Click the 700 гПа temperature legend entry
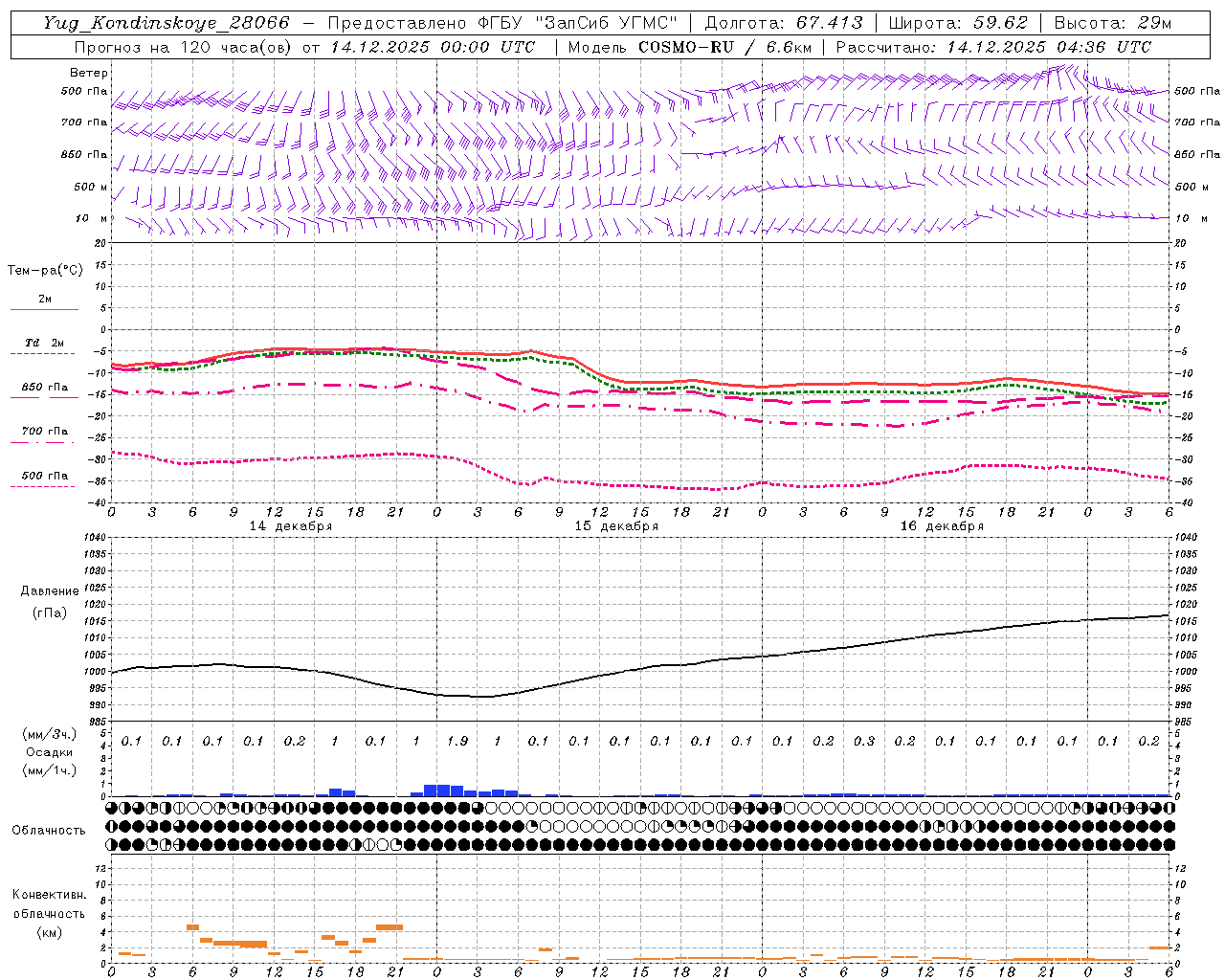Viewport: 1225px width, 980px height. pos(45,431)
